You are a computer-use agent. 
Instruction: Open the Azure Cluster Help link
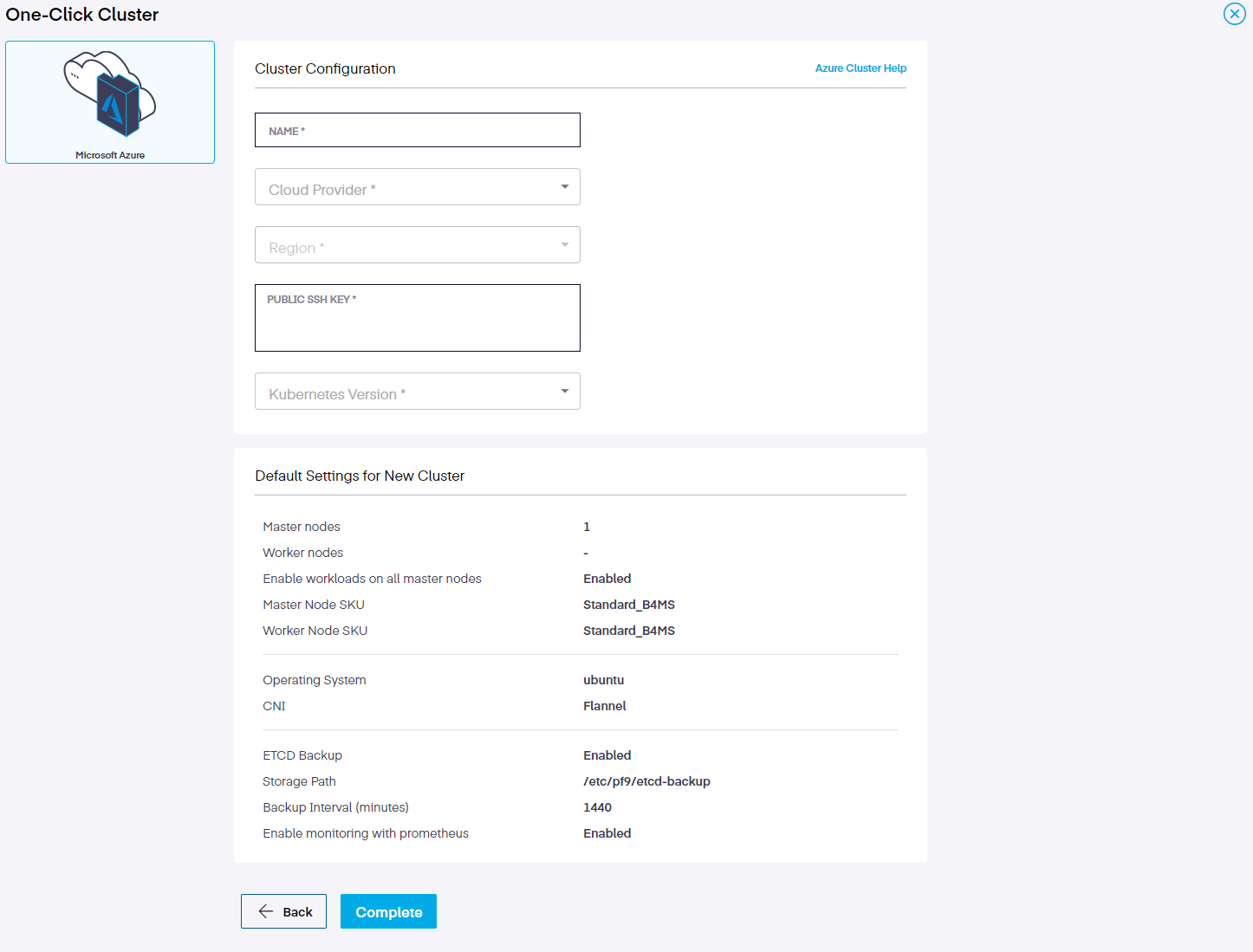point(860,68)
